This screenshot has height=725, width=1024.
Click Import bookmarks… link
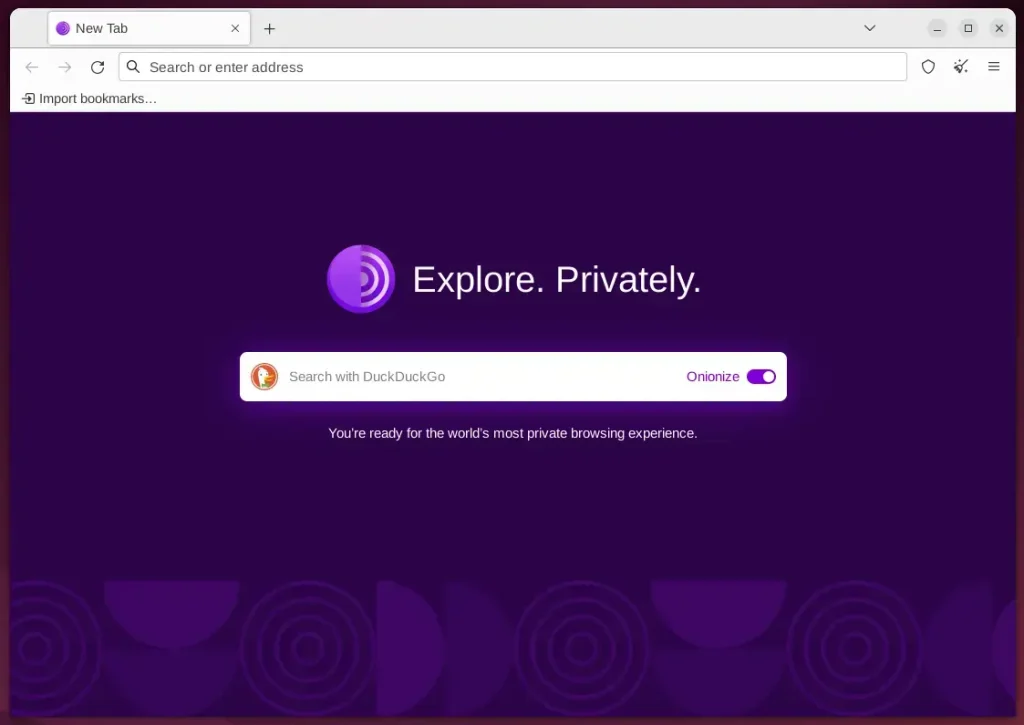pos(89,99)
